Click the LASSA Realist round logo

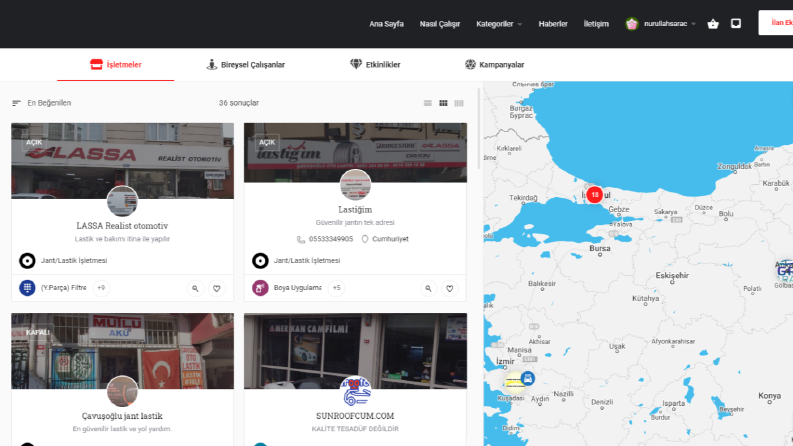point(122,201)
